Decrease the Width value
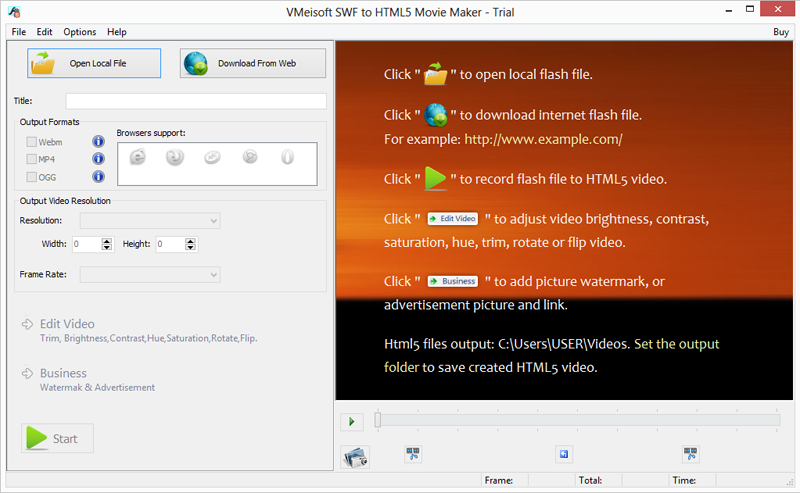This screenshot has width=800, height=493. tap(107, 248)
